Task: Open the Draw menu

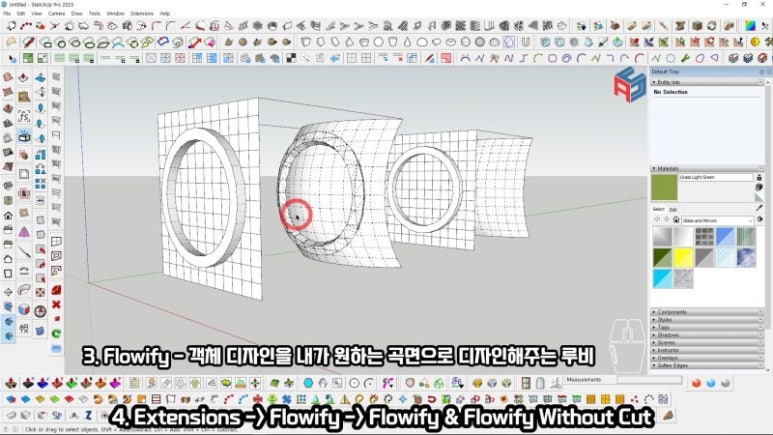Action: point(77,13)
